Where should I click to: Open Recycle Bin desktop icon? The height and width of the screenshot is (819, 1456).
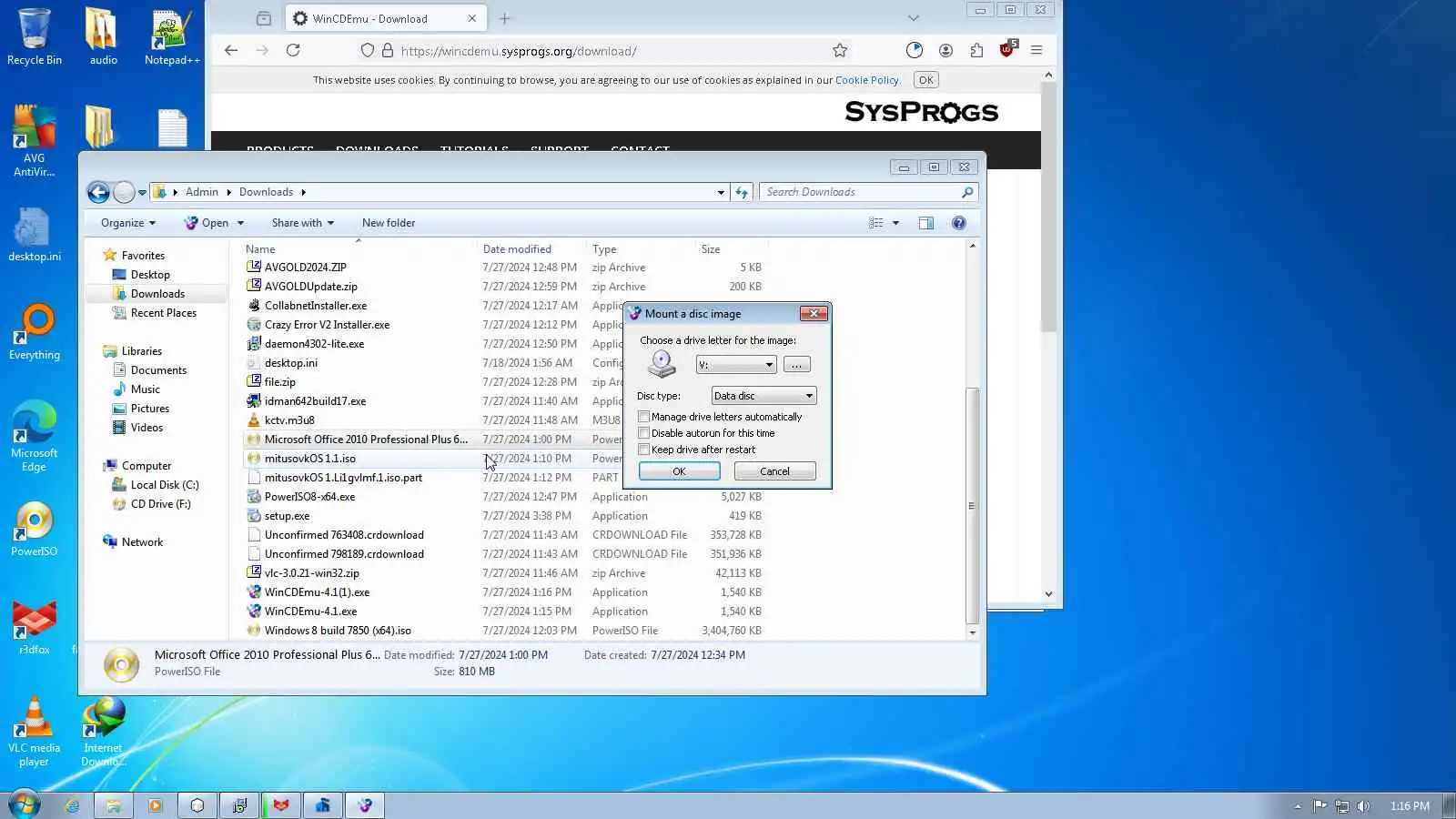[34, 36]
